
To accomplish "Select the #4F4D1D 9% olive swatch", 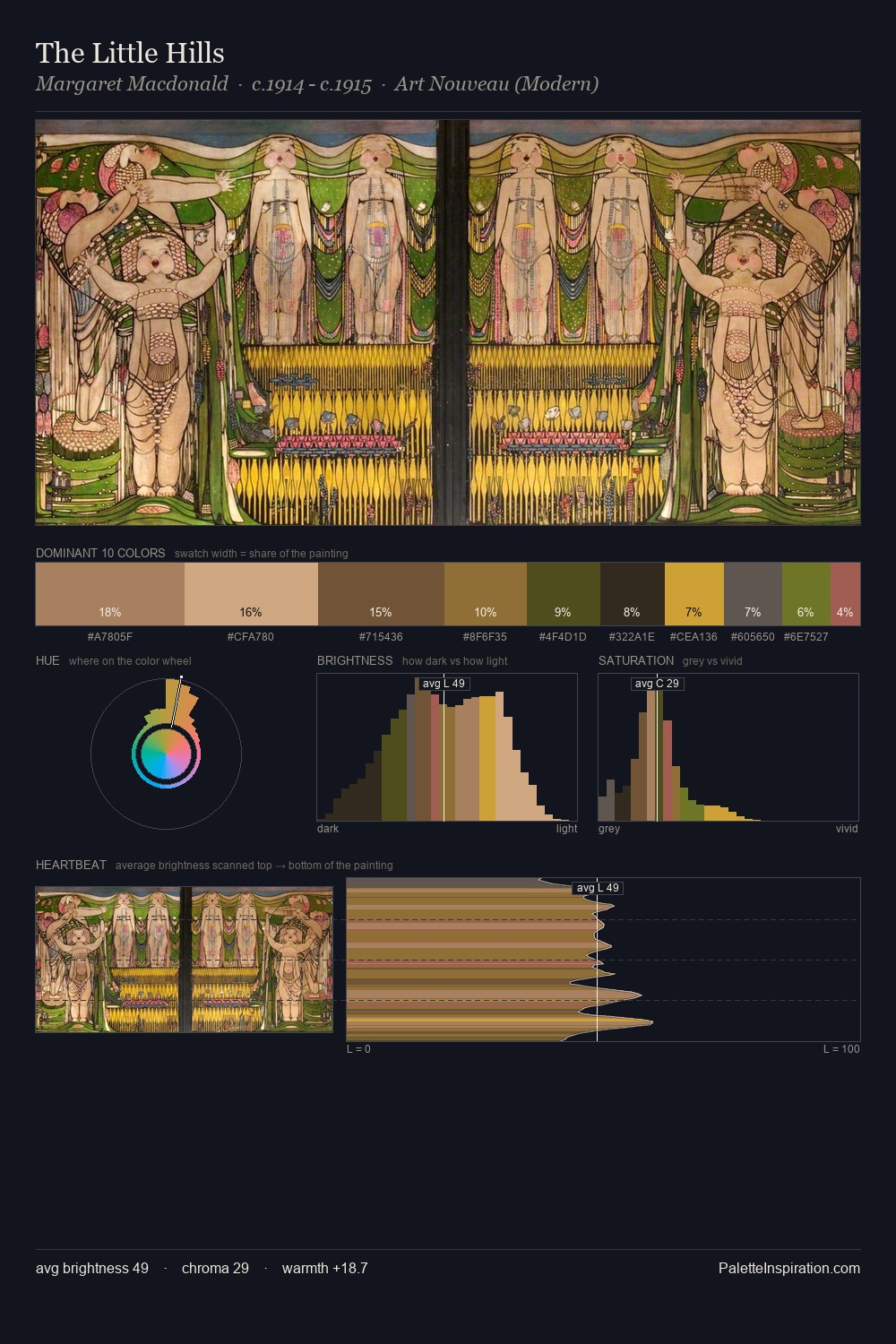I will [x=563, y=593].
